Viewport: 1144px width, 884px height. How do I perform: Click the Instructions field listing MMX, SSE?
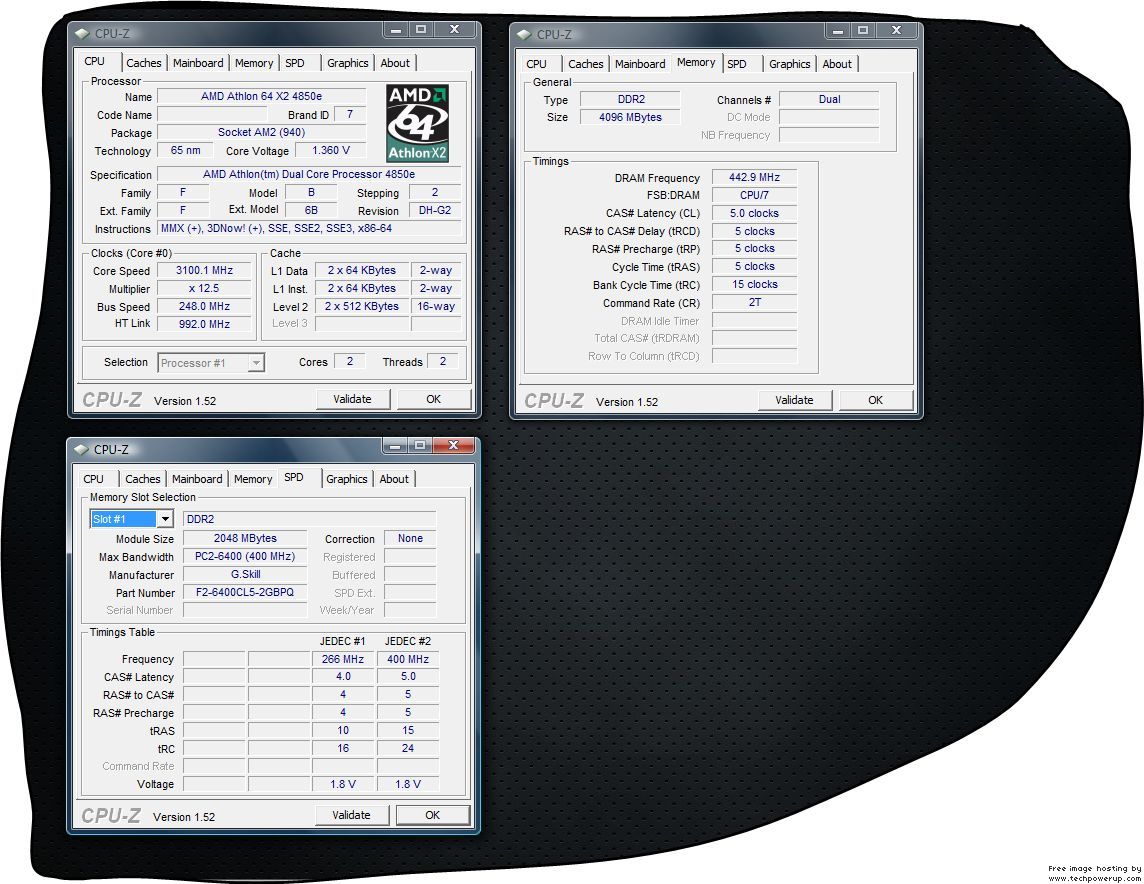click(309, 228)
